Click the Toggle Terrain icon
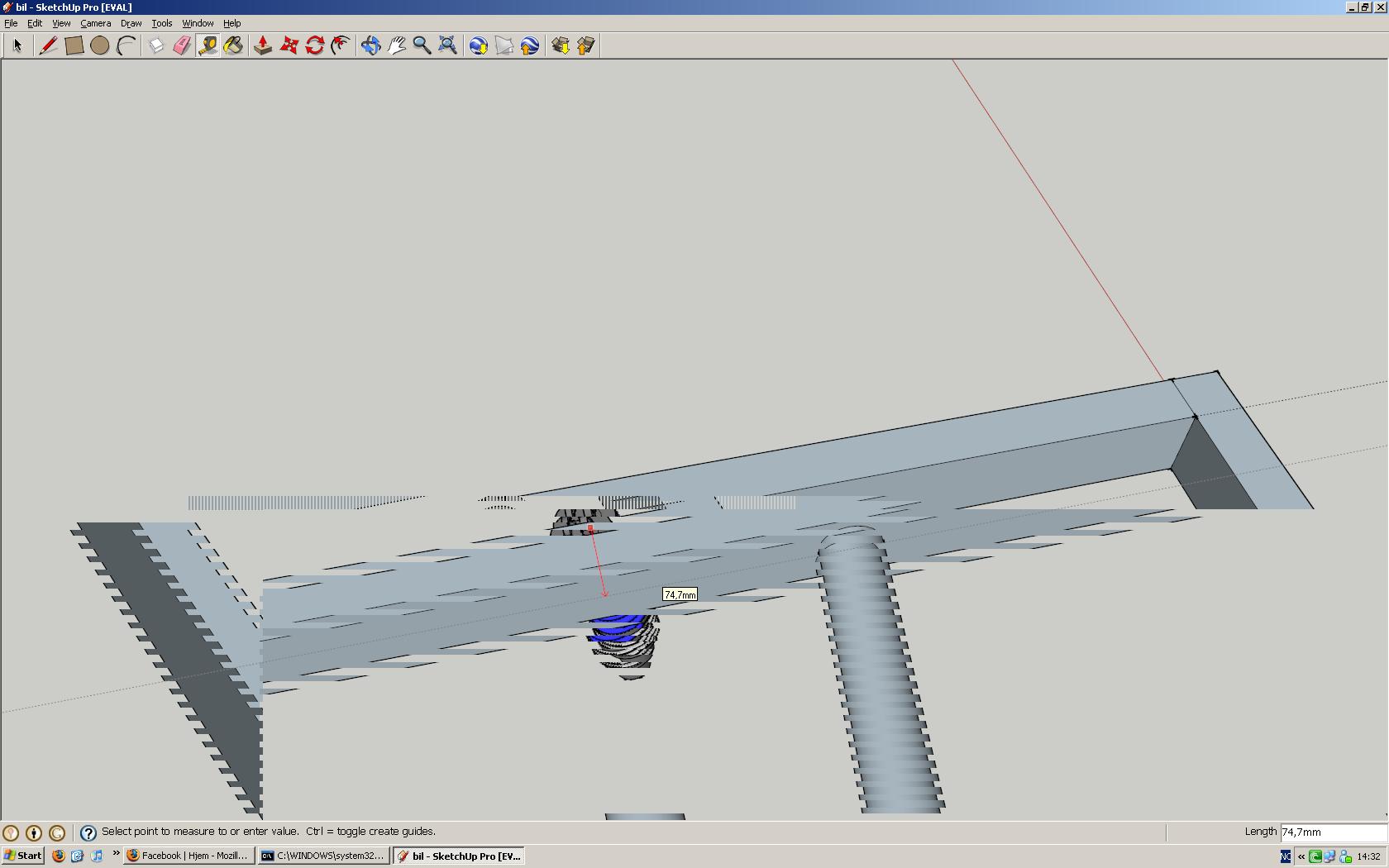The width and height of the screenshot is (1389, 868). click(x=504, y=45)
